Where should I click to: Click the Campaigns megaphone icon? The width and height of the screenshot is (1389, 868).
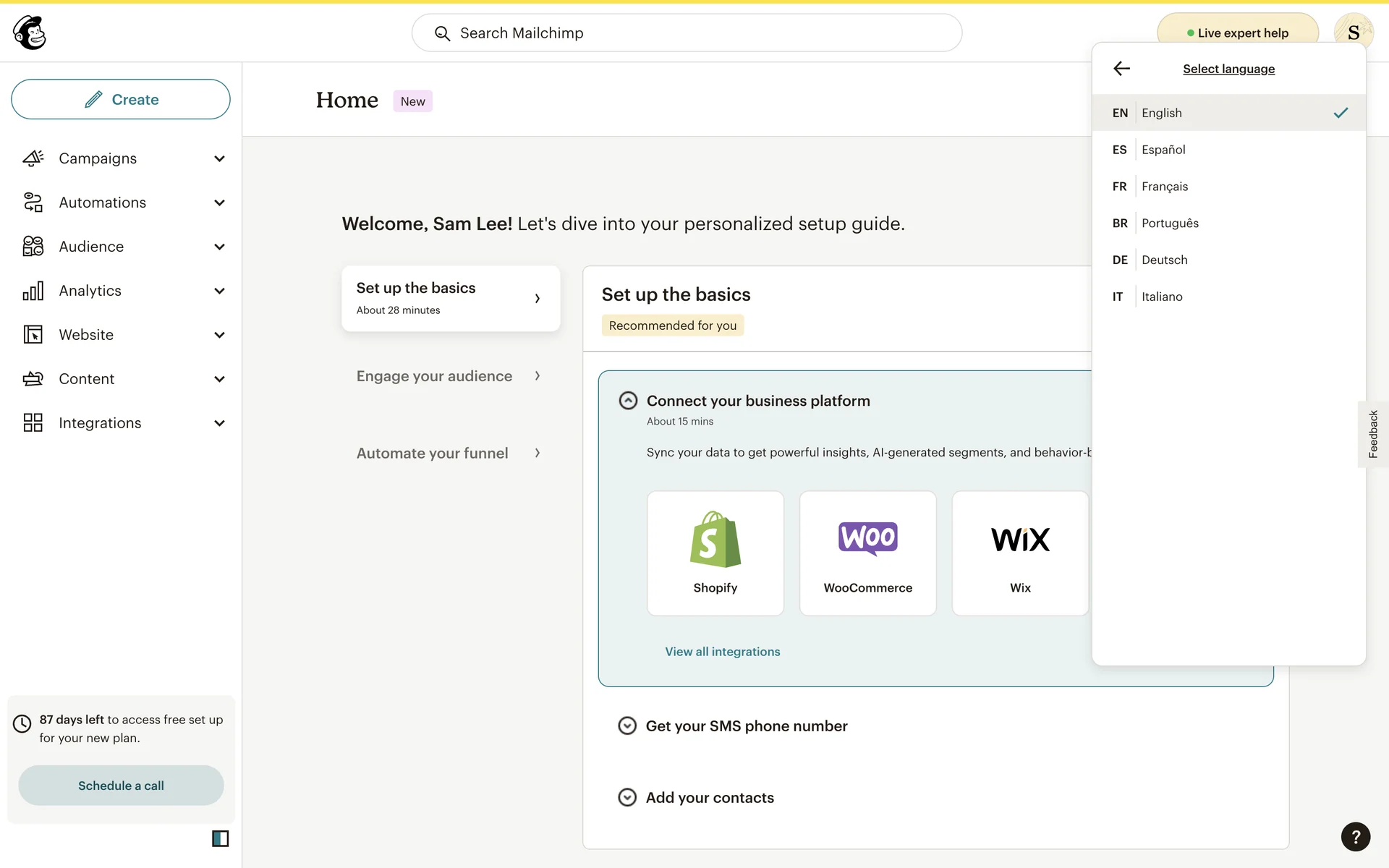33,158
